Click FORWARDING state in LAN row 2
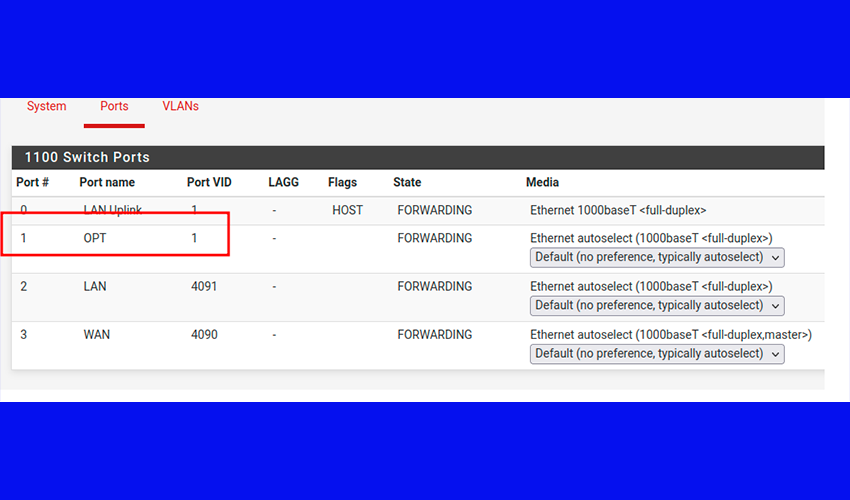850x500 pixels. (x=435, y=286)
